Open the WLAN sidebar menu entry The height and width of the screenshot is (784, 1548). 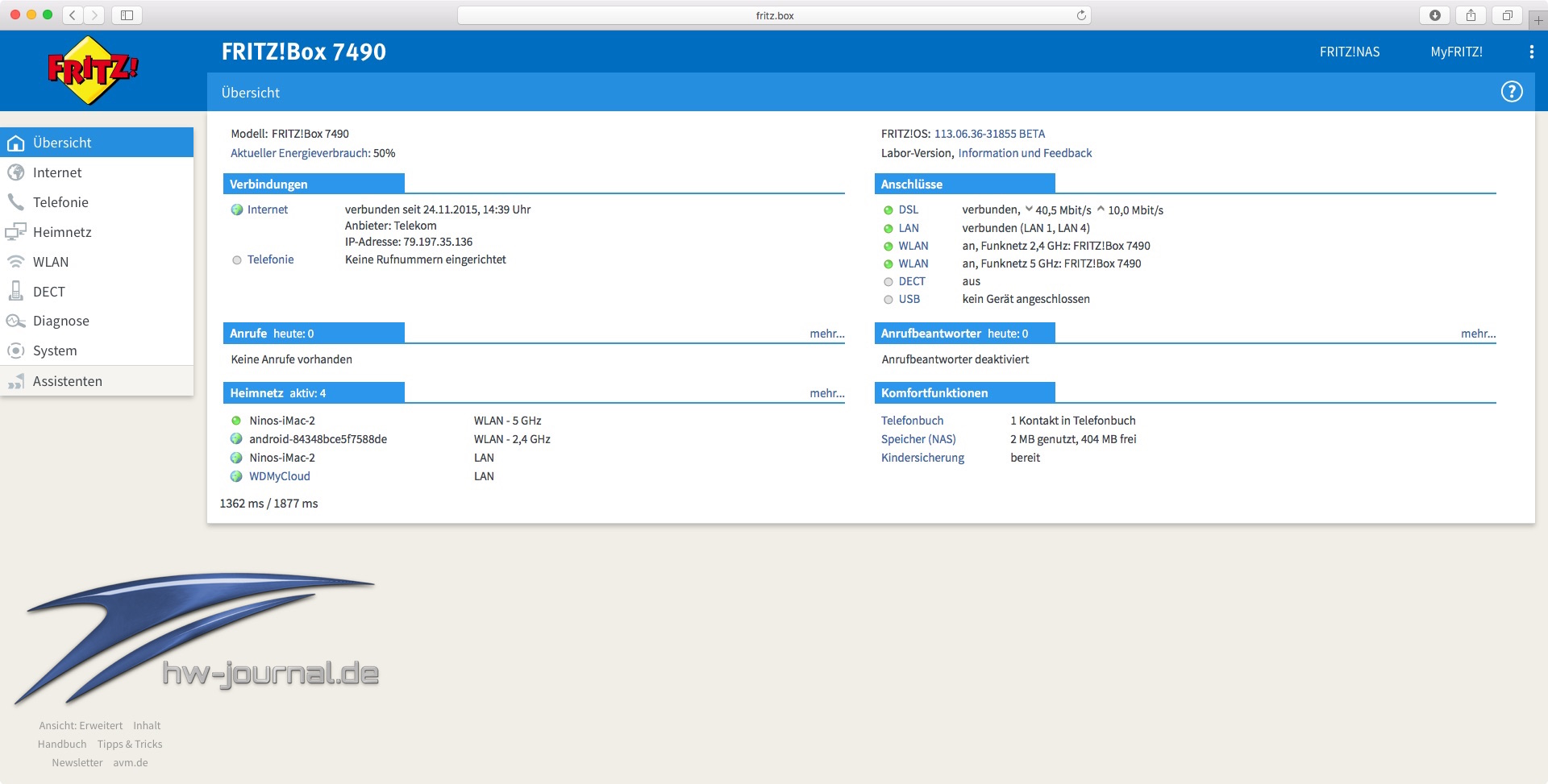pyautogui.click(x=97, y=262)
